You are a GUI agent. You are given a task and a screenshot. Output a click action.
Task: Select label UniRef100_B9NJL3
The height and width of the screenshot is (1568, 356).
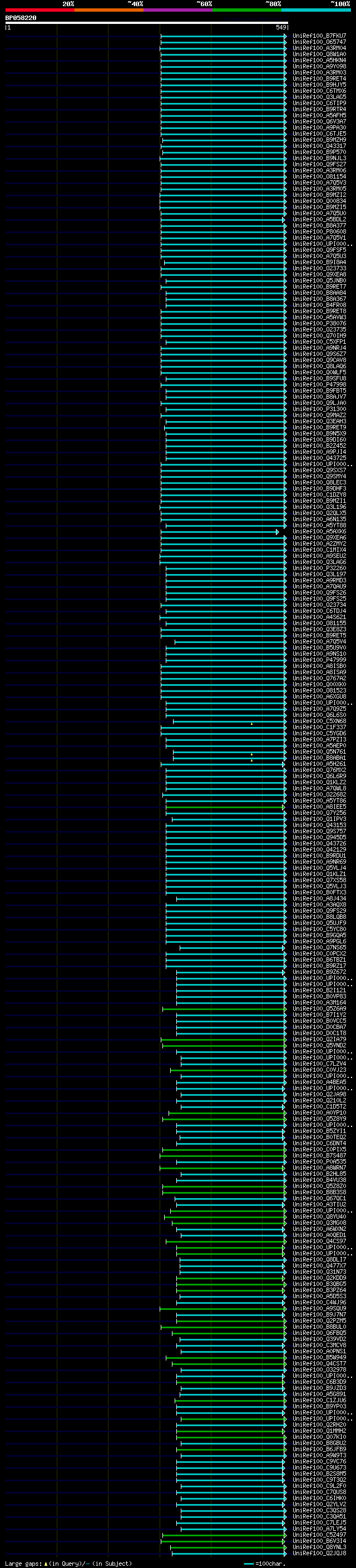(319, 159)
